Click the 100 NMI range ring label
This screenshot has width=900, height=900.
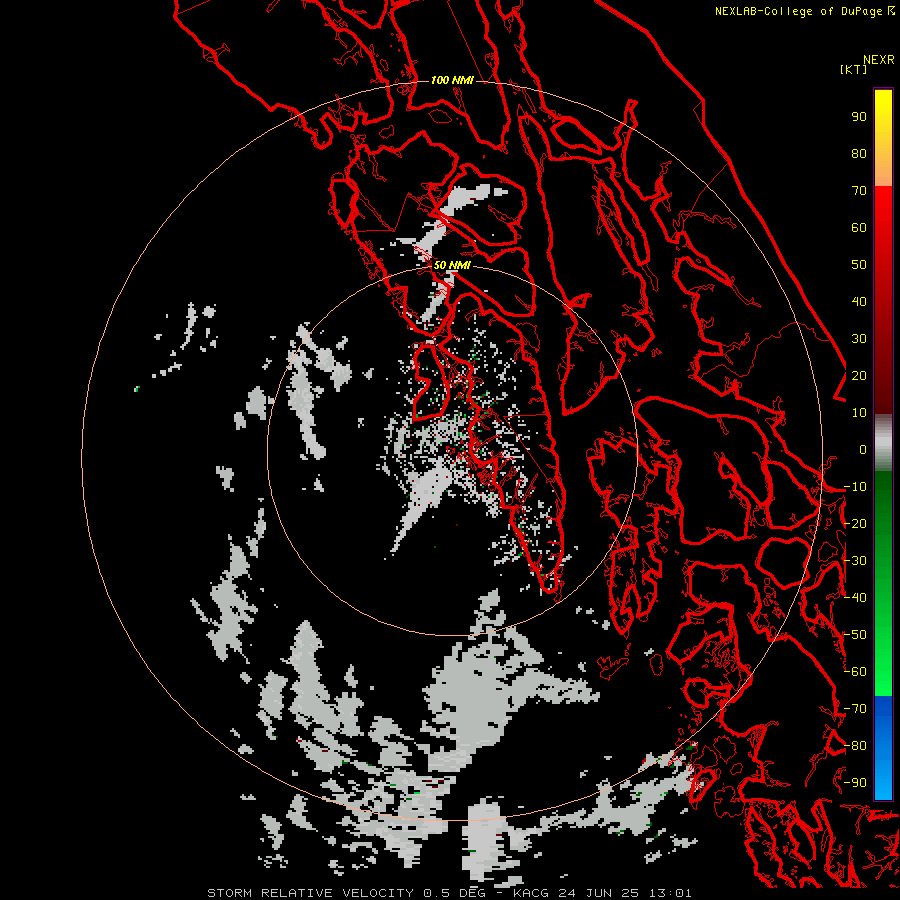click(x=452, y=80)
